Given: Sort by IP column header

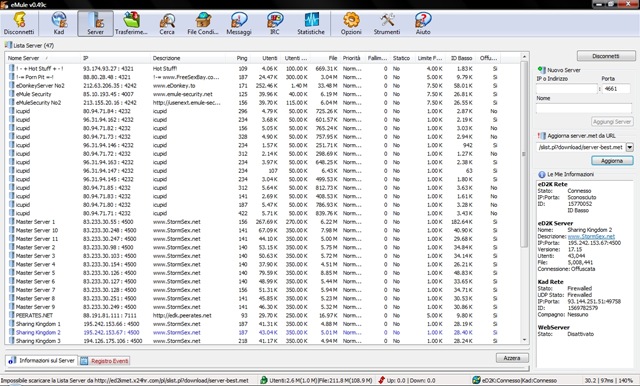Looking at the screenshot, I should [x=116, y=58].
